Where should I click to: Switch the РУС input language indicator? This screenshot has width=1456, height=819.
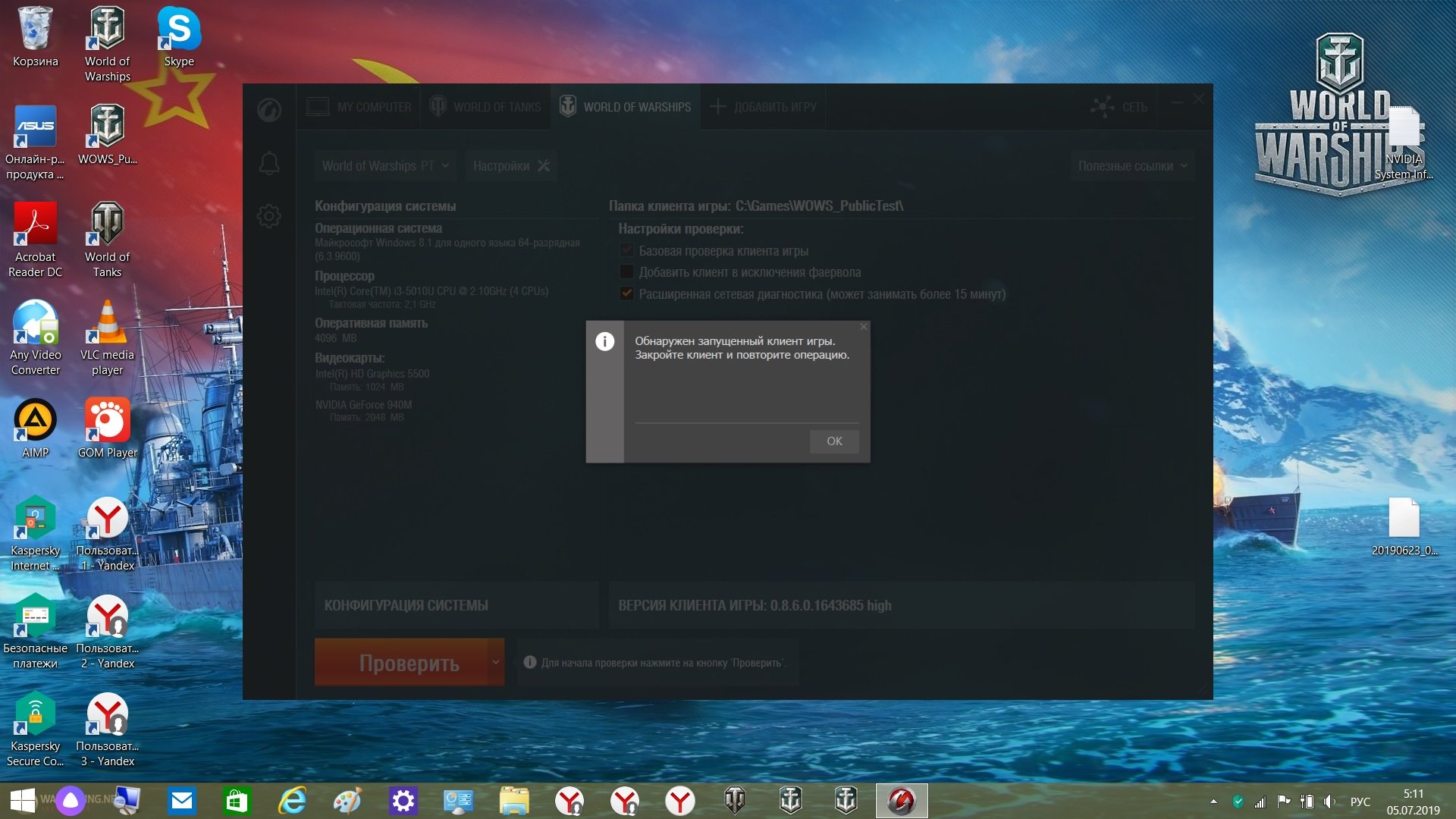click(x=1360, y=802)
